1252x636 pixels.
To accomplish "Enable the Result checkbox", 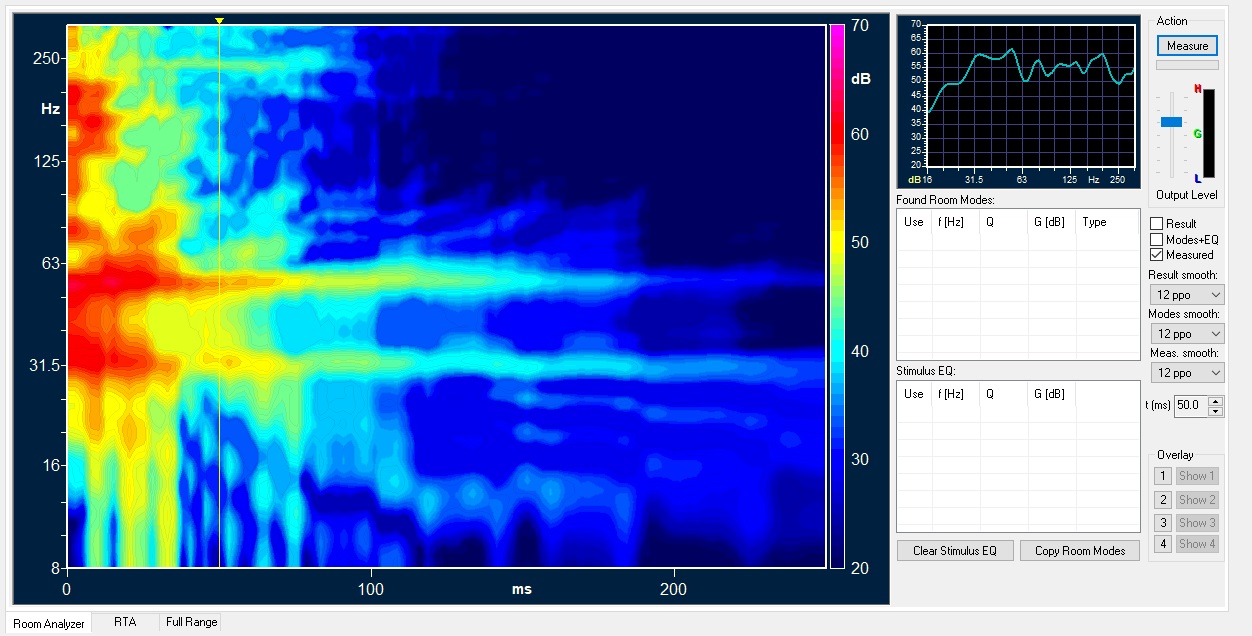I will (1157, 224).
